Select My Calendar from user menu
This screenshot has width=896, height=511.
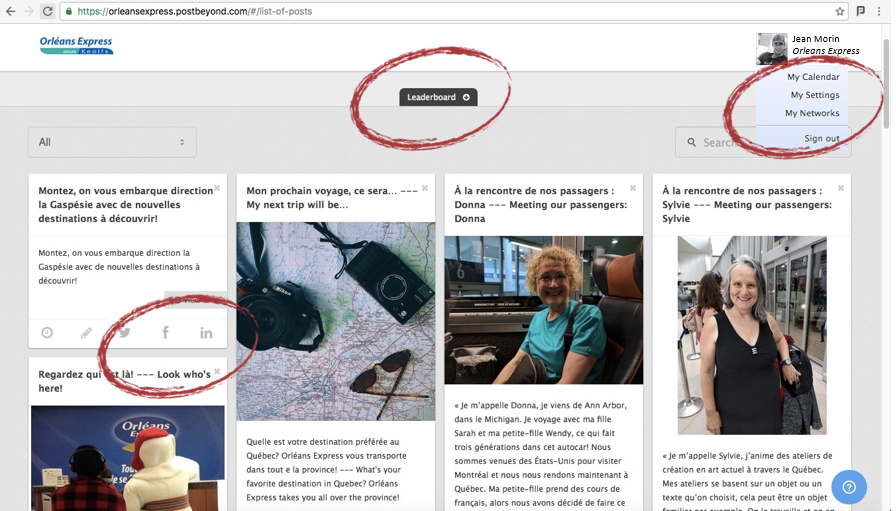tap(813, 77)
